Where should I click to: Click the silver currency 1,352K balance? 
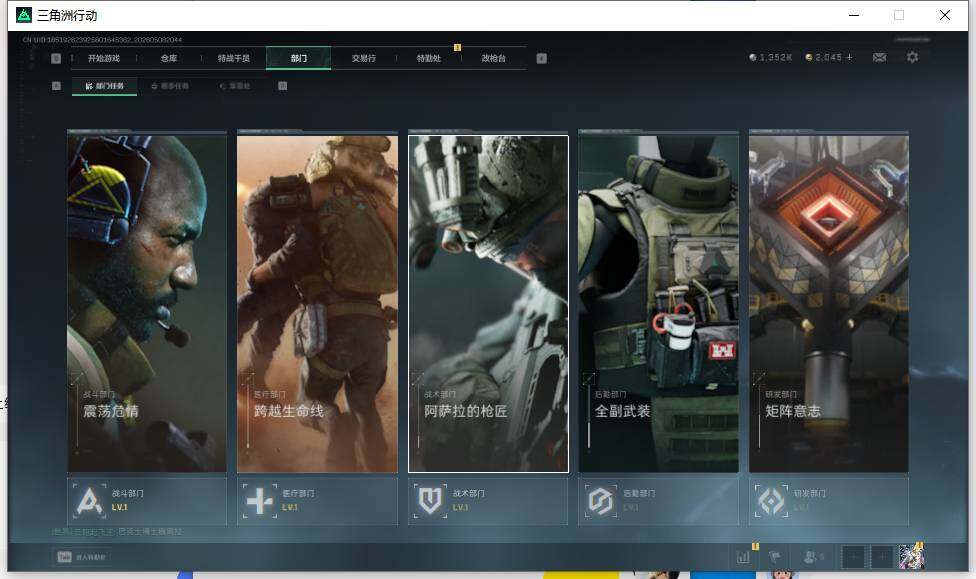(x=771, y=57)
